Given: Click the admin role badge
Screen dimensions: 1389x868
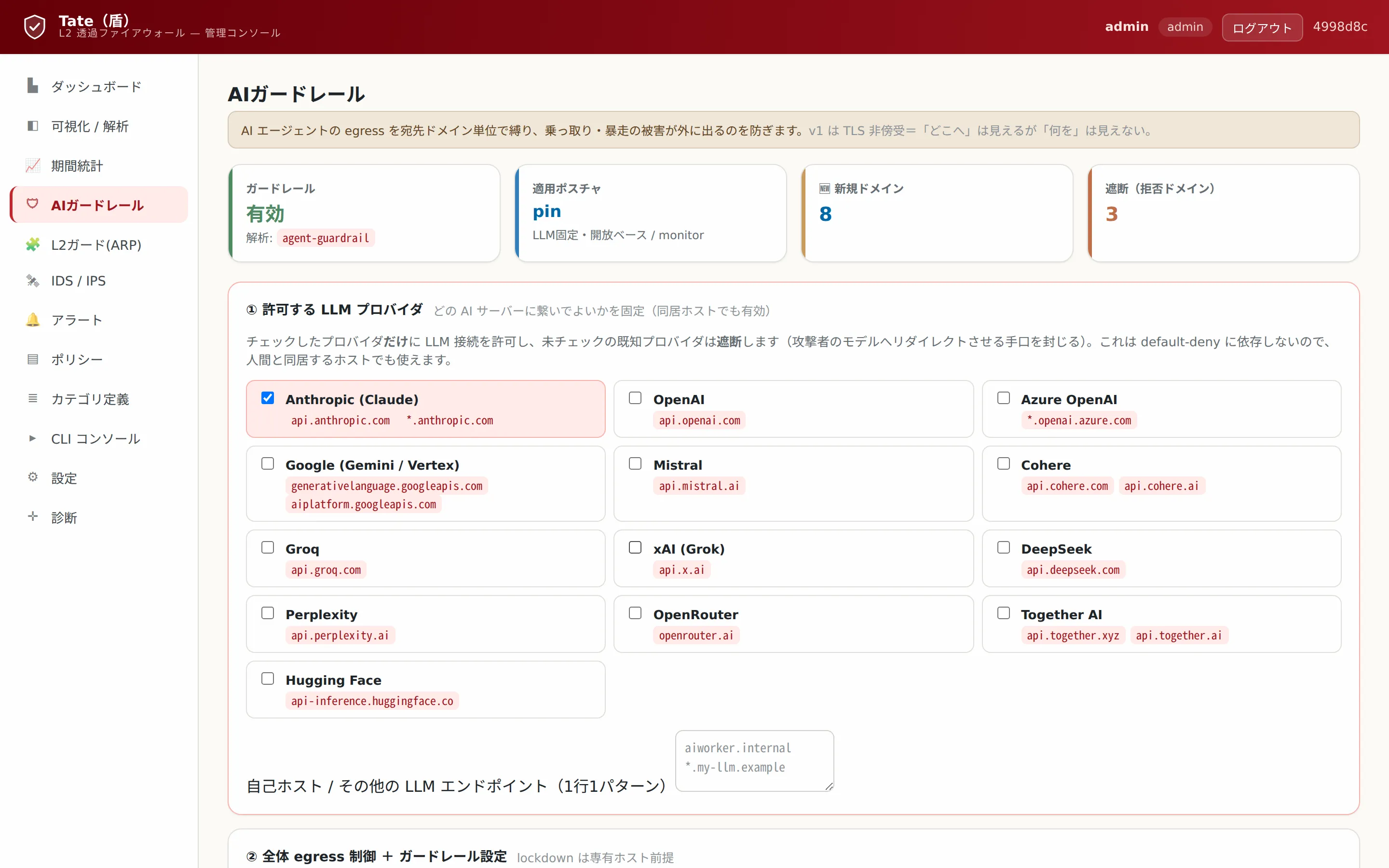Looking at the screenshot, I should [1185, 27].
